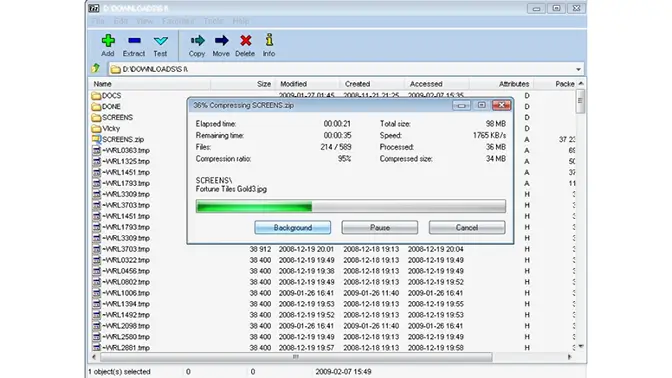Sort by Created column header
This screenshot has height=378, width=672.
point(372,84)
